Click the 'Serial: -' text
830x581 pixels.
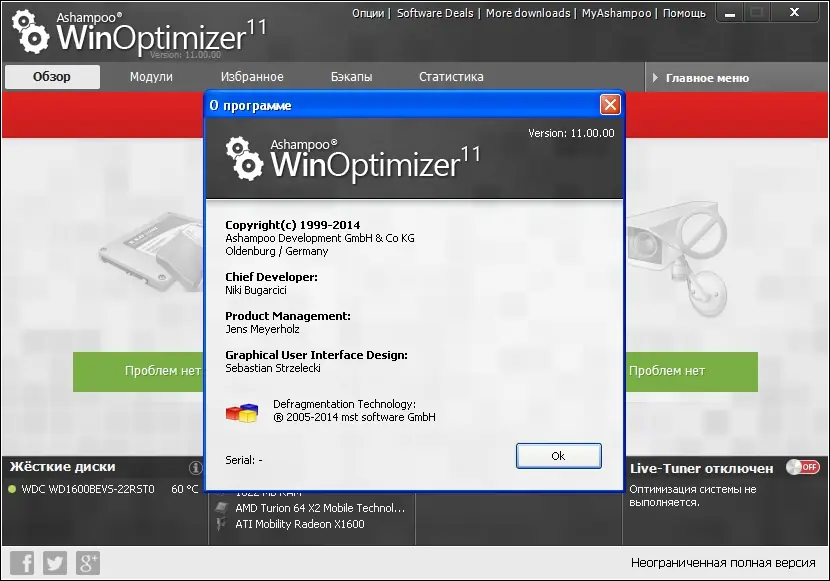(244, 460)
